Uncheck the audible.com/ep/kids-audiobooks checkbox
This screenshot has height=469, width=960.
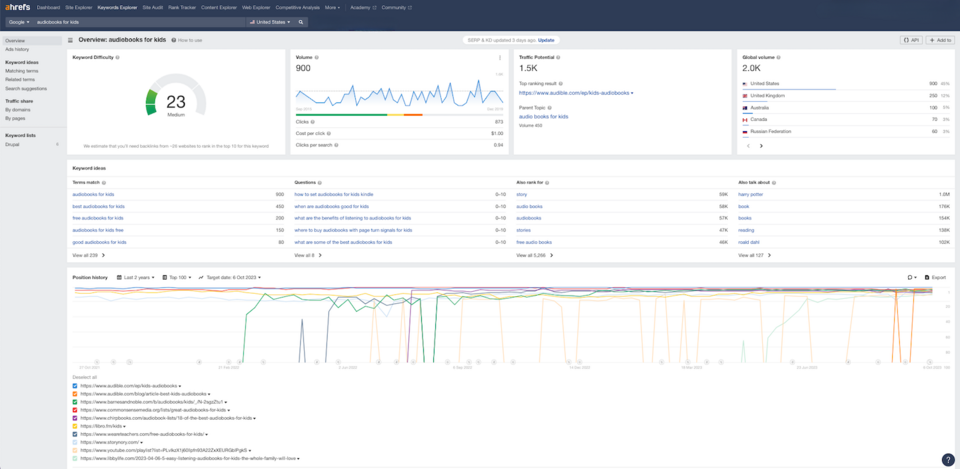75,386
